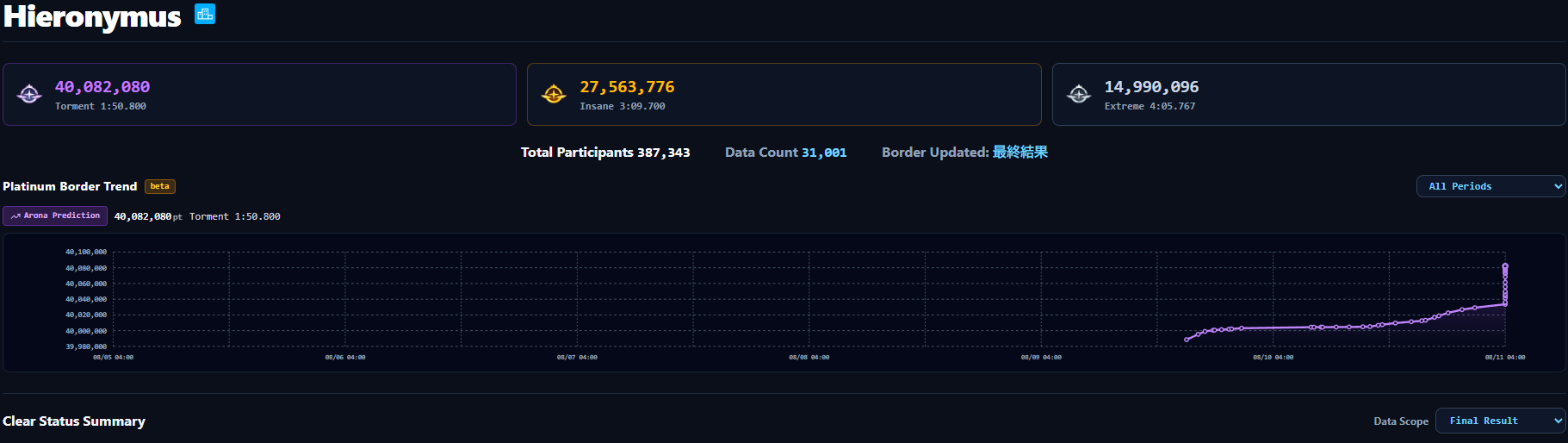Click the 39,980,000 y-axis label
This screenshot has height=443, width=1568.
click(x=86, y=346)
